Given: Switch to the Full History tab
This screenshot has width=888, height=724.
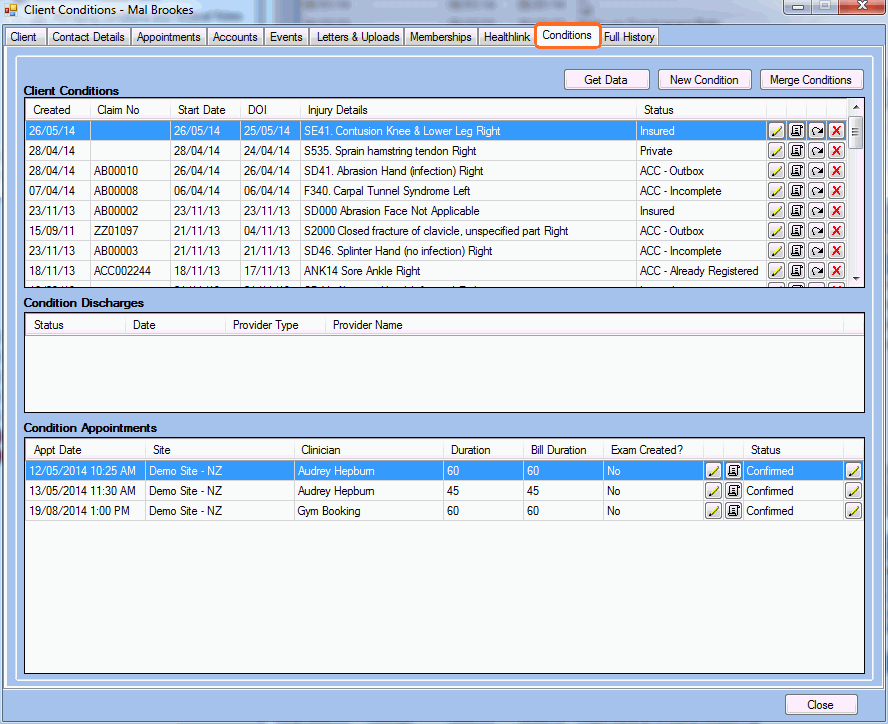Looking at the screenshot, I should tap(629, 37).
